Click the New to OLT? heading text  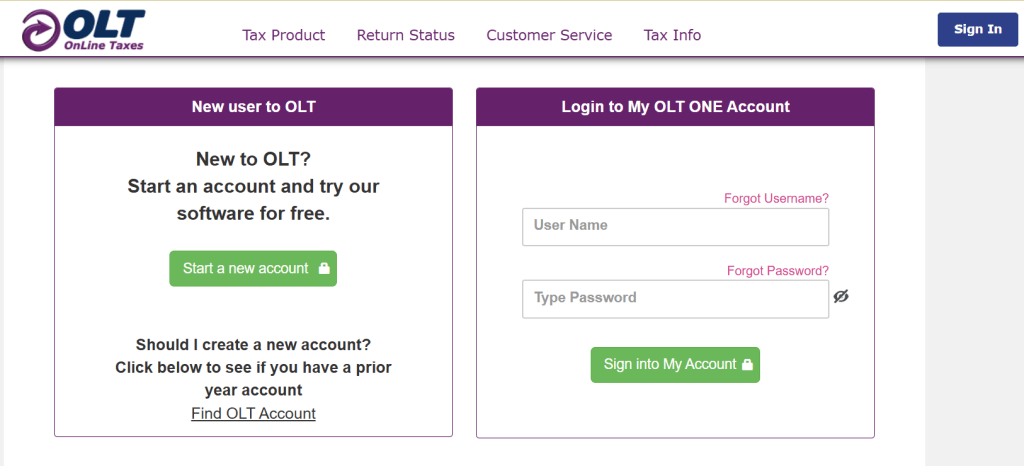pyautogui.click(x=253, y=159)
